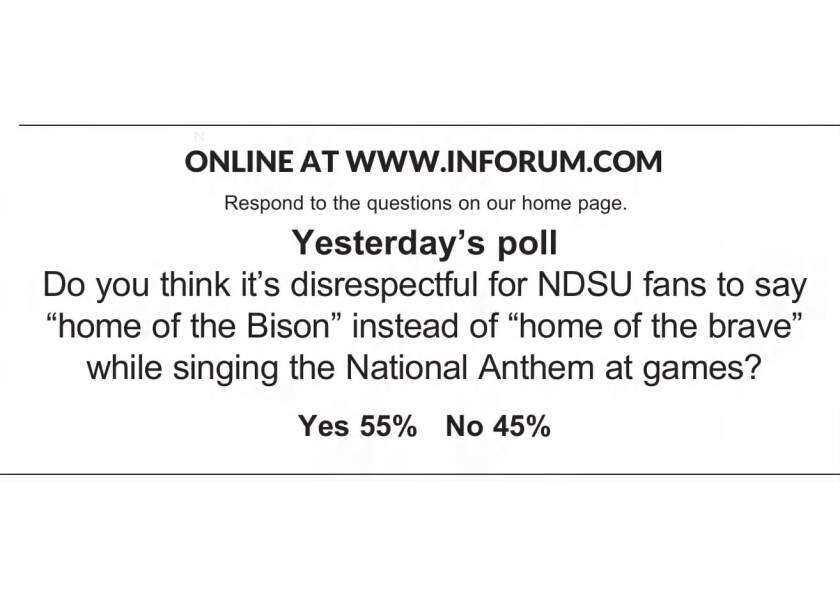Select the "No 45%" poll result
840x597 pixels.
pos(498,426)
